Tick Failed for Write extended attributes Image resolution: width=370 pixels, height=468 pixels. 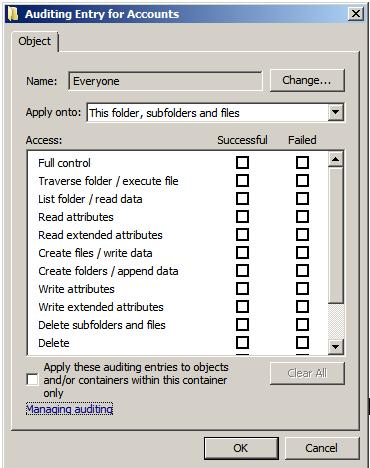point(302,307)
